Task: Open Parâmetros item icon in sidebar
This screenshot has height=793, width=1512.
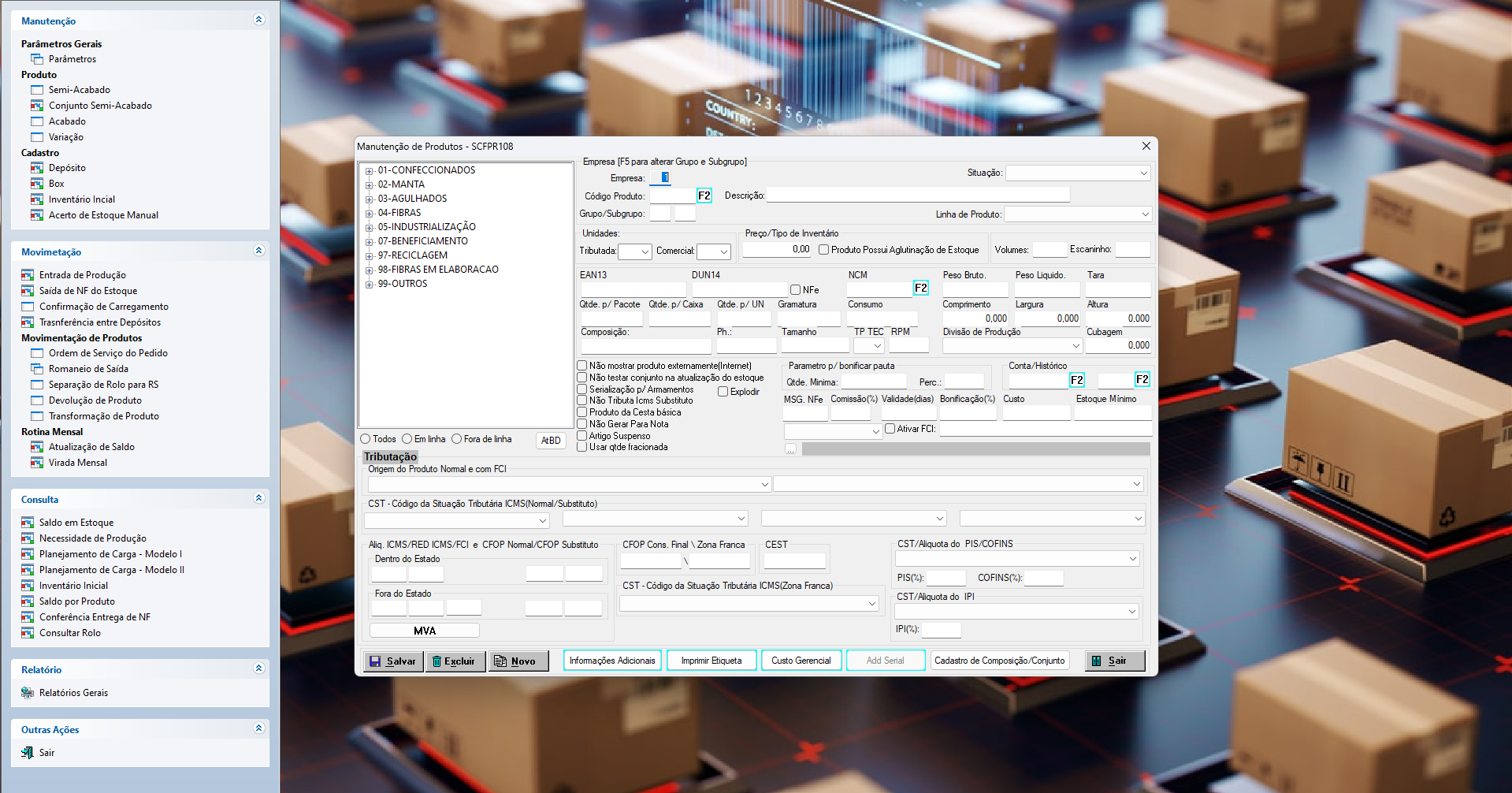Action: tap(37, 59)
